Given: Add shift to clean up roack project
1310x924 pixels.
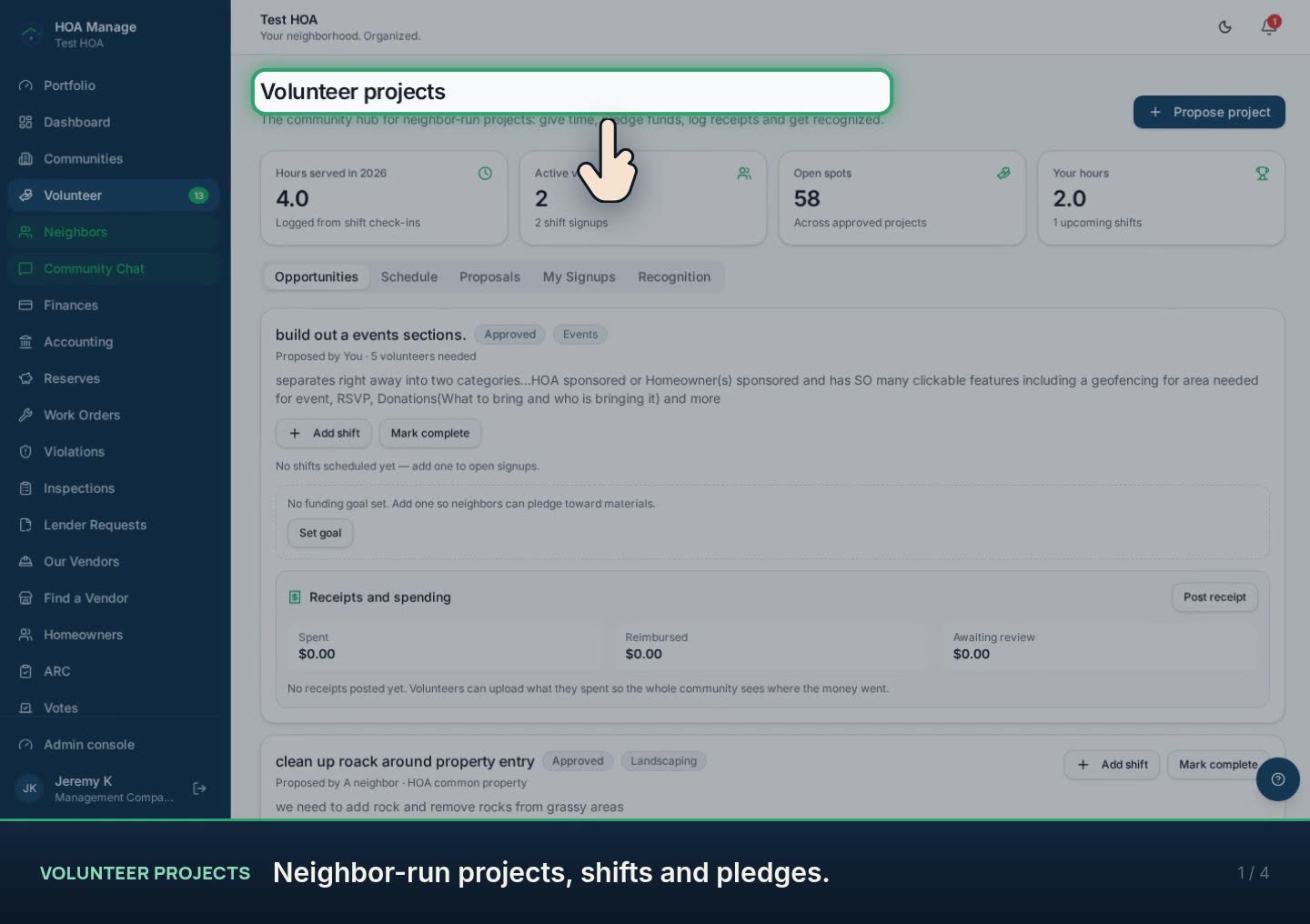Looking at the screenshot, I should (x=1112, y=765).
